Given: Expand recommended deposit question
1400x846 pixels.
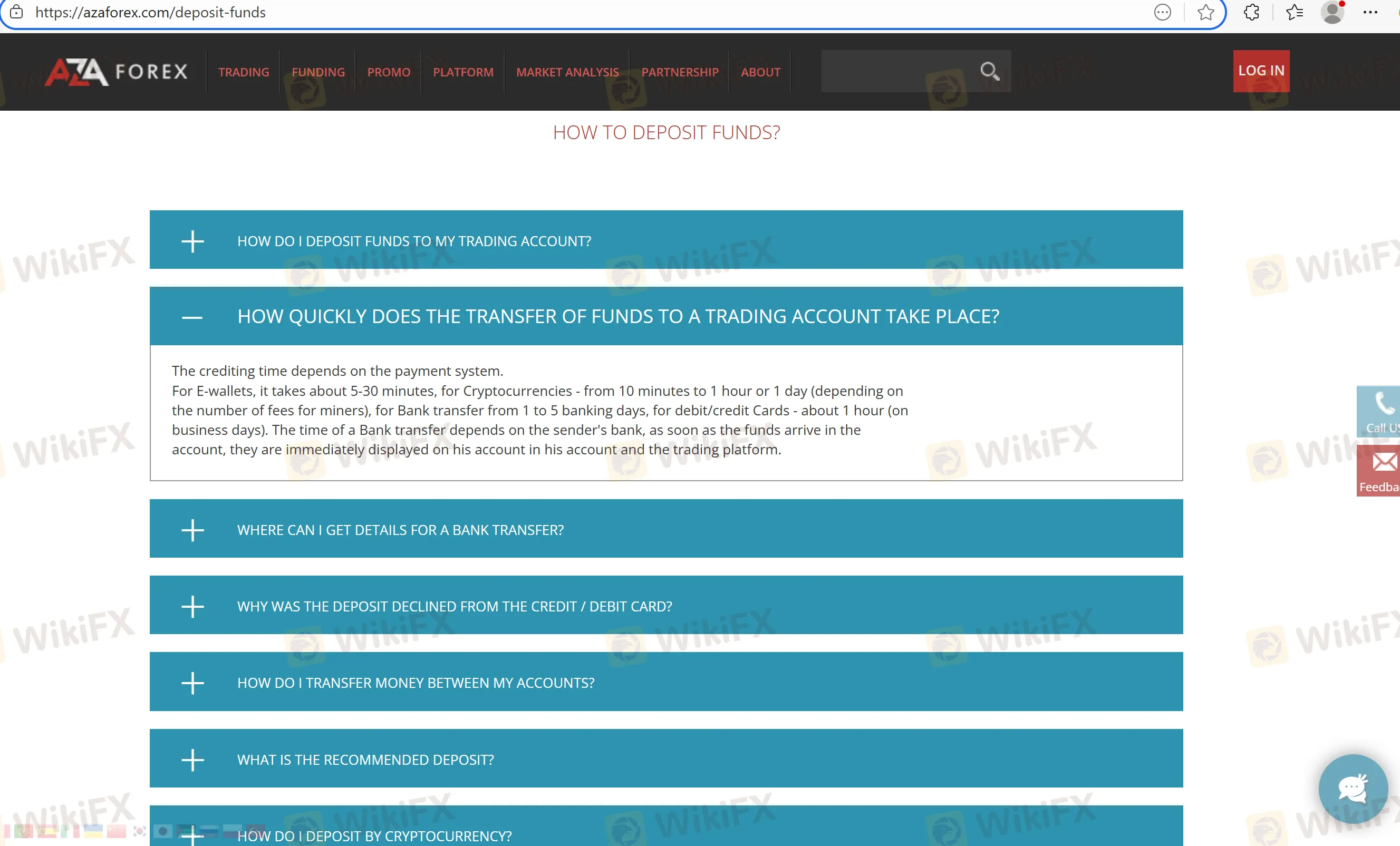Looking at the screenshot, I should pyautogui.click(x=192, y=760).
